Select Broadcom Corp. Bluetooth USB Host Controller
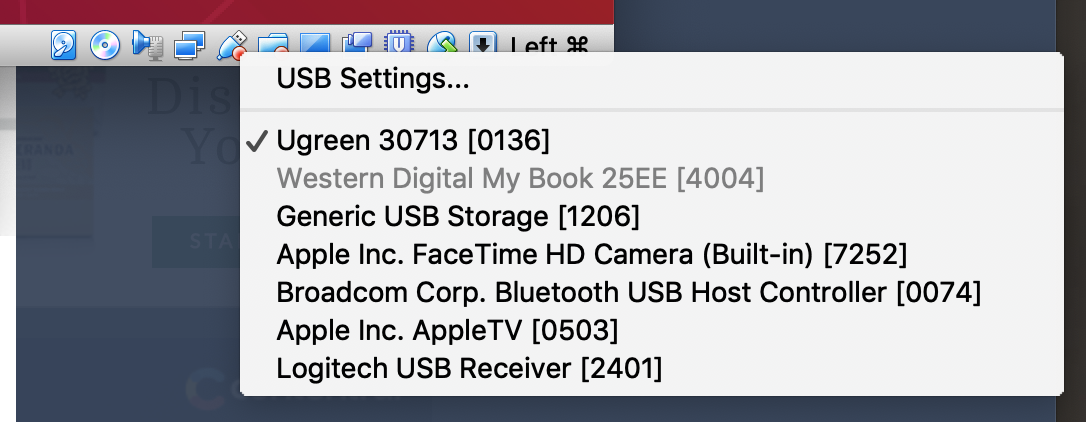This screenshot has width=1086, height=422. tap(652, 292)
